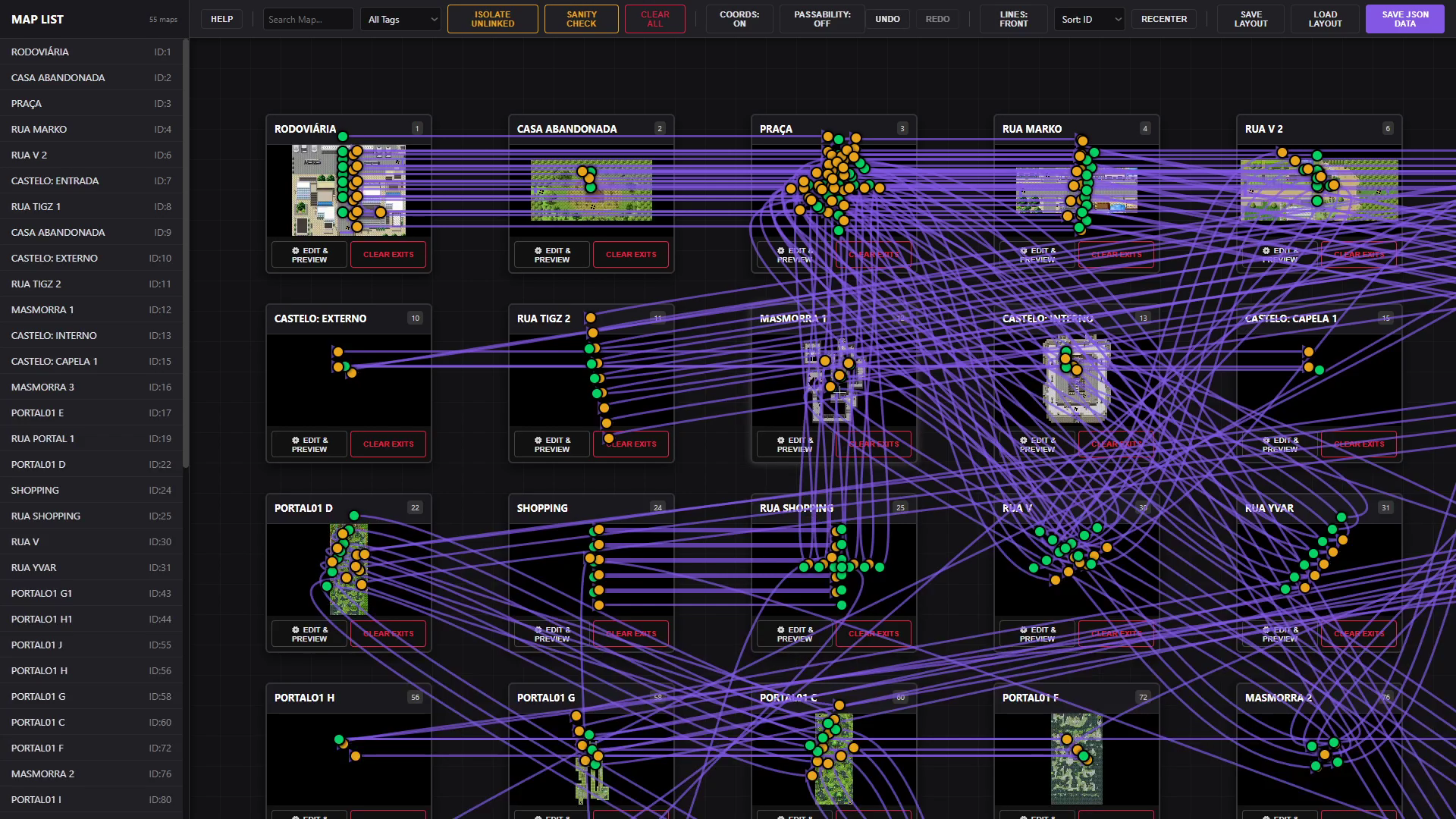This screenshot has width=1456, height=819.
Task: Toggle PASSABILITY: OFF setting
Action: coord(822,19)
